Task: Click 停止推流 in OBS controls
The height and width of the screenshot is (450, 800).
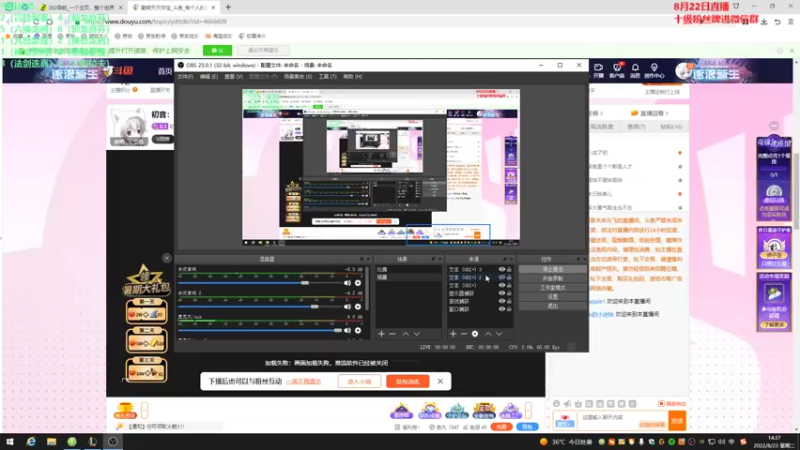Action: (553, 269)
